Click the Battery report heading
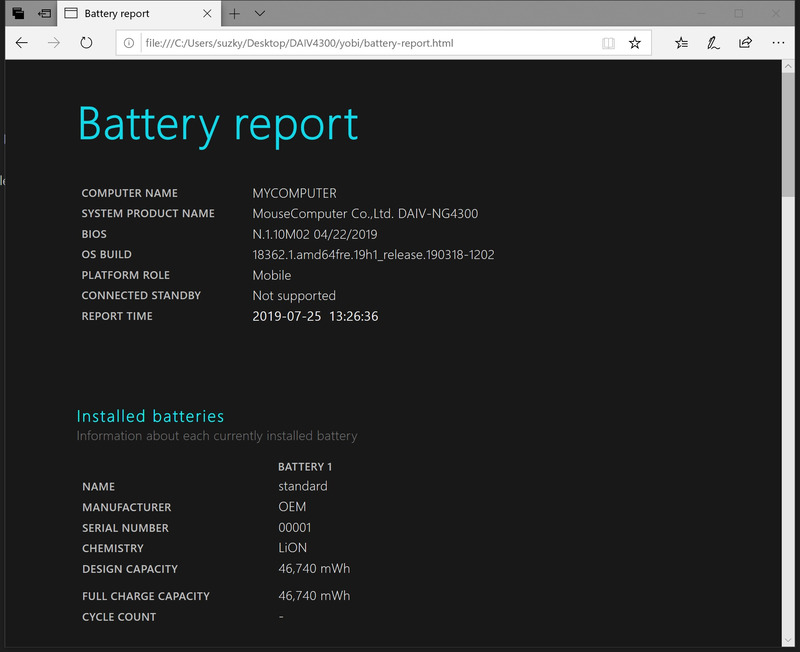The width and height of the screenshot is (800, 652). (x=218, y=124)
